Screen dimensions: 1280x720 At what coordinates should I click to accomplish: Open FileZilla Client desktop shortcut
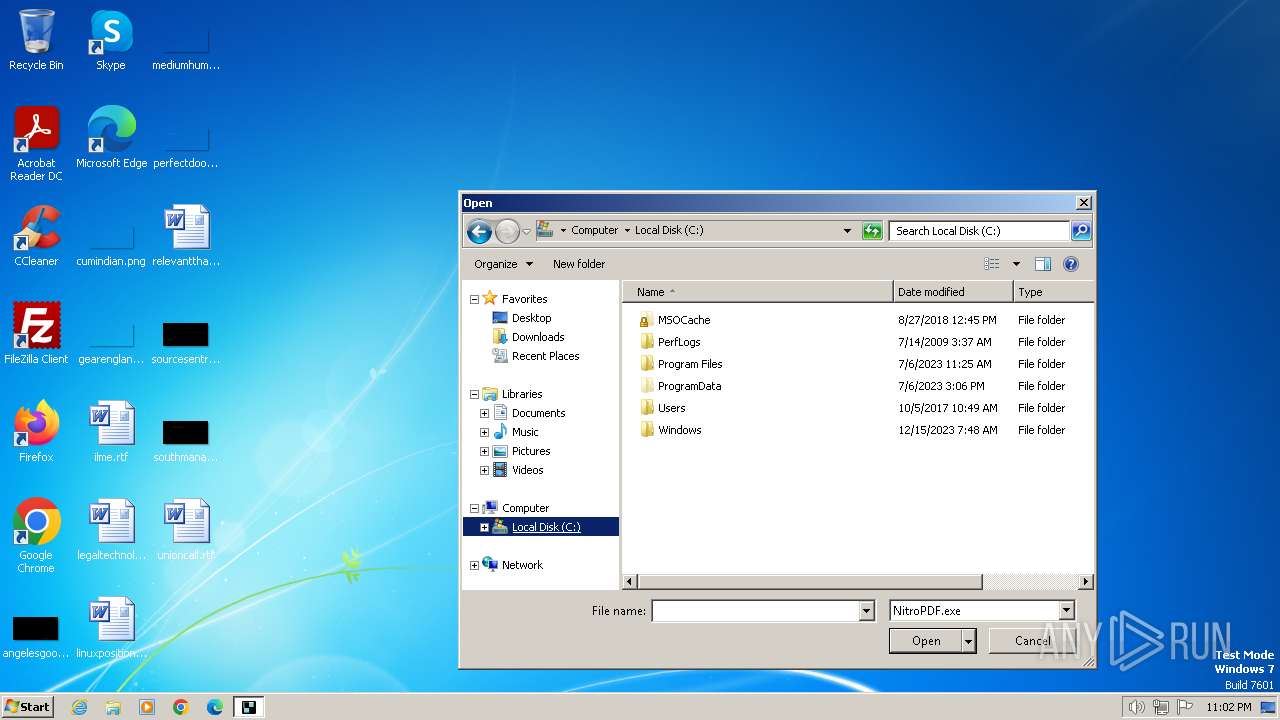36,334
